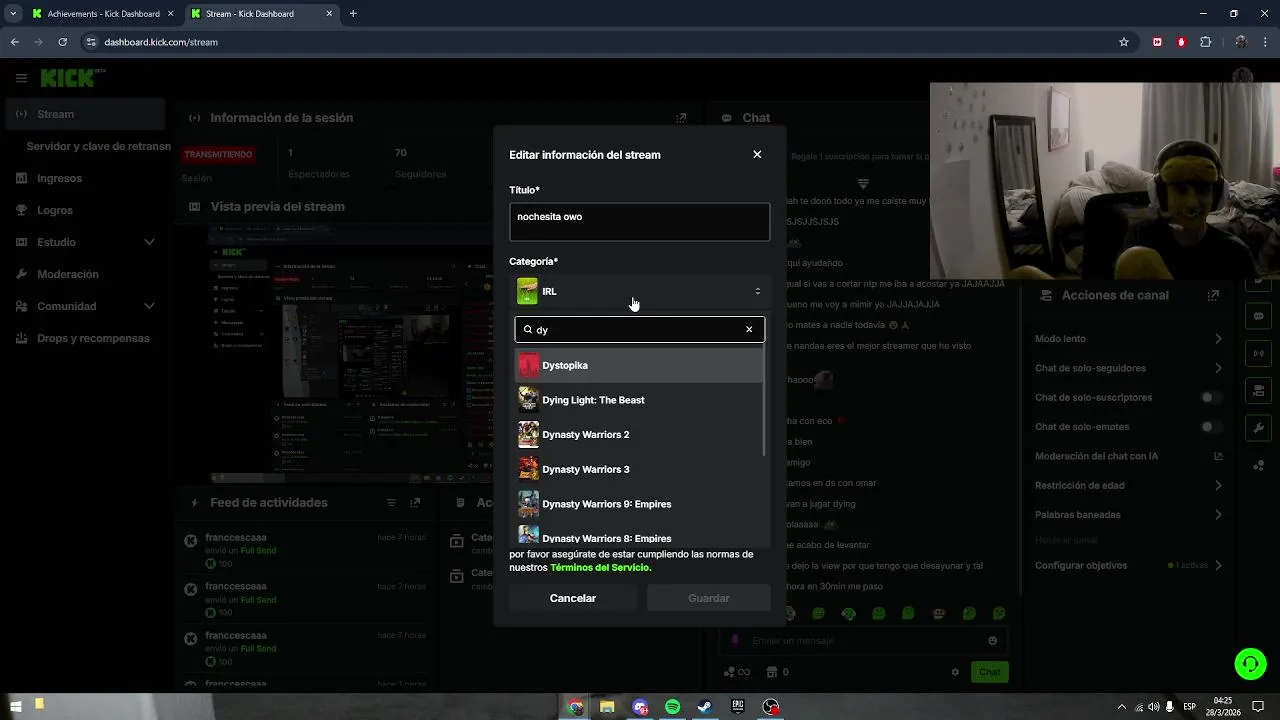This screenshot has width=1280, height=720.
Task: Click the category list scrollbar
Action: pyautogui.click(x=765, y=400)
